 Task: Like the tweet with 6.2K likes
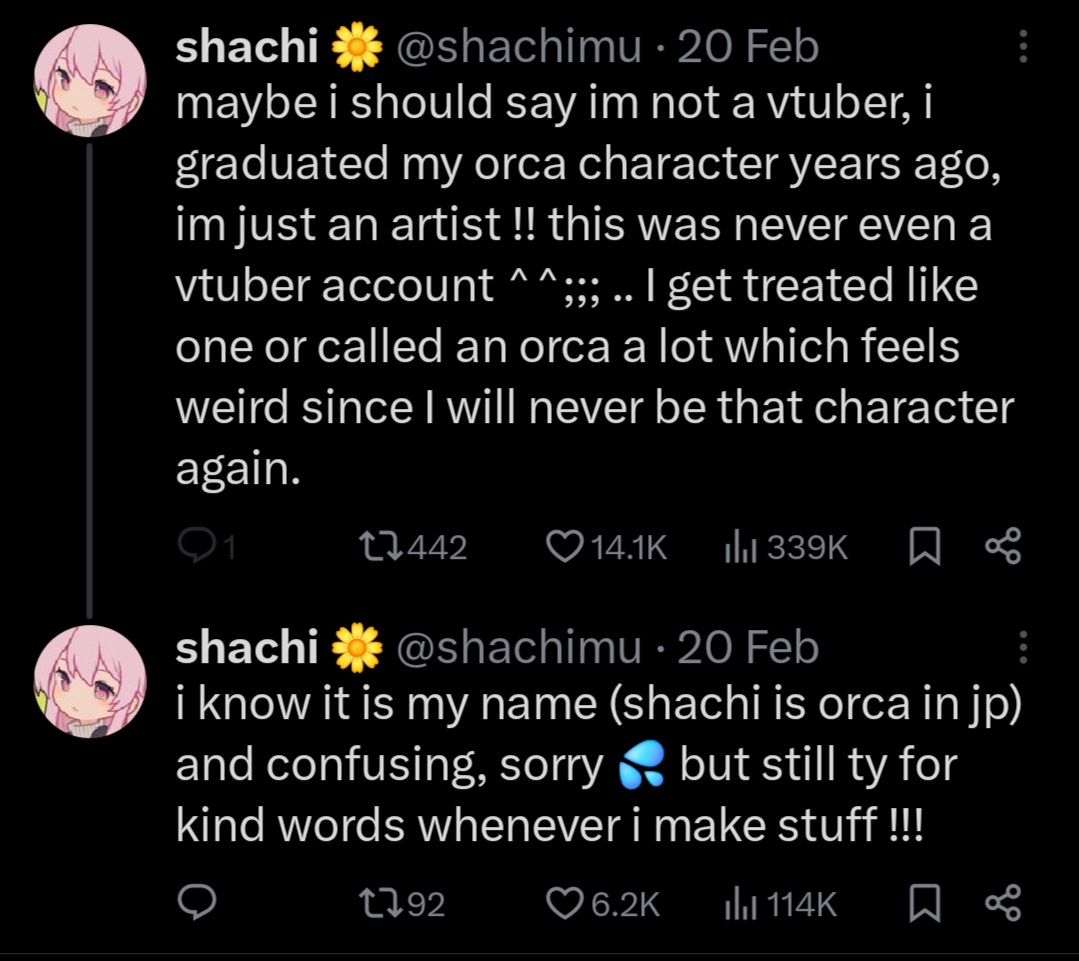tap(567, 904)
